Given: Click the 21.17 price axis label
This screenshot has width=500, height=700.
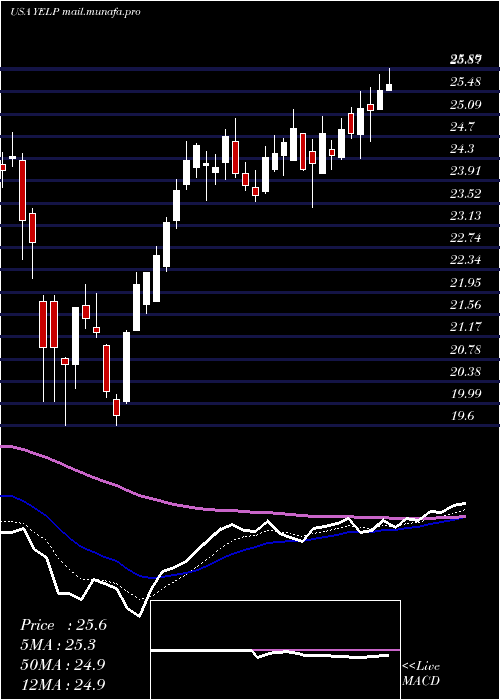Looking at the screenshot, I should tap(466, 327).
